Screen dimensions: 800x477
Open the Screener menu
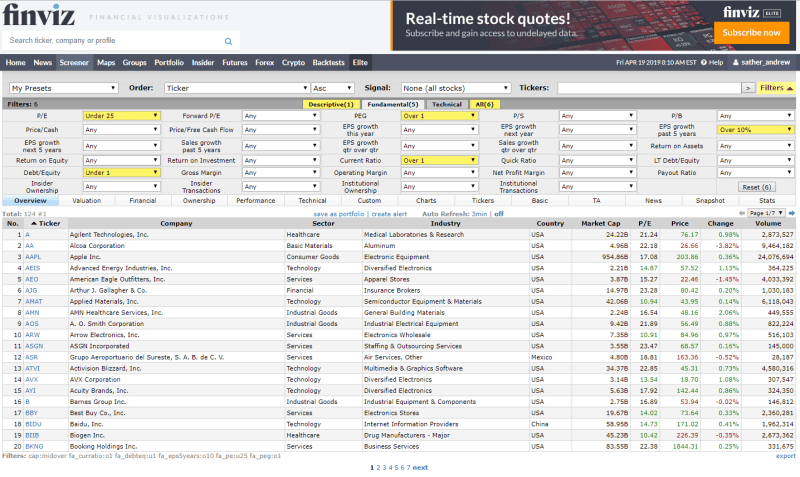tap(74, 63)
